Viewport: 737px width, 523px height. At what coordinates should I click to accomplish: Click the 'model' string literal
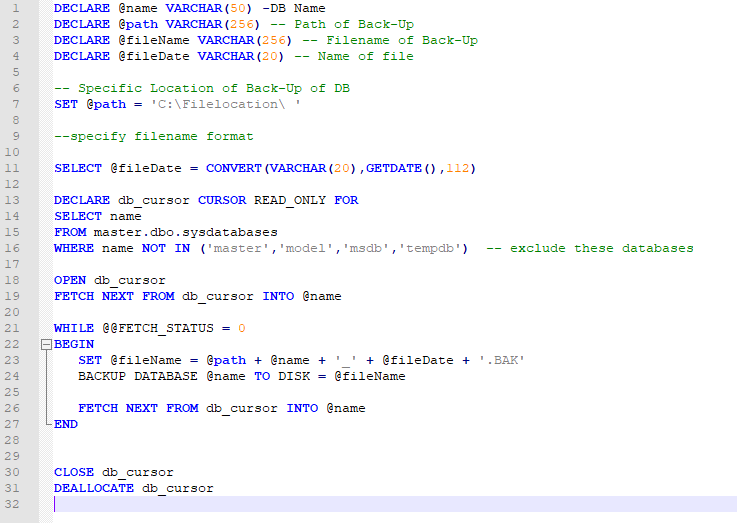click(306, 248)
